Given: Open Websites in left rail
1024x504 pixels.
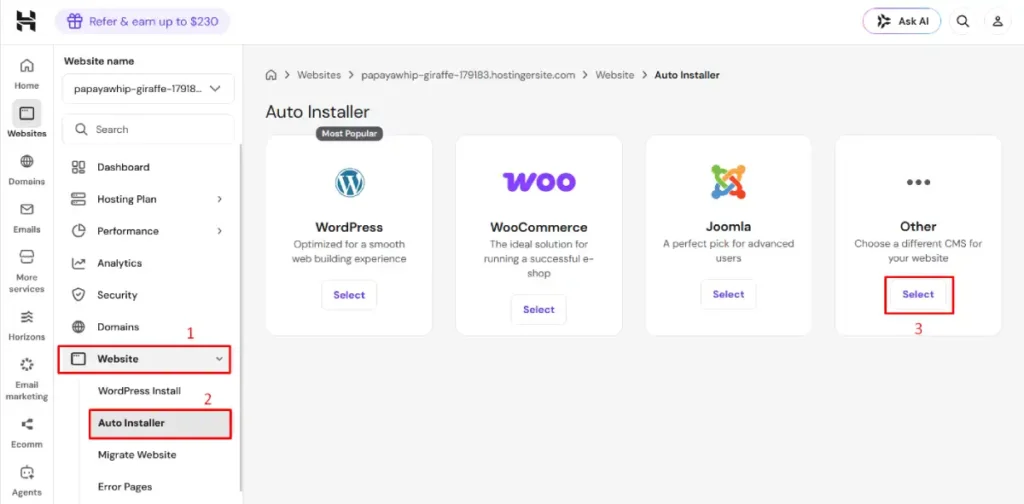Looking at the screenshot, I should pyautogui.click(x=27, y=119).
